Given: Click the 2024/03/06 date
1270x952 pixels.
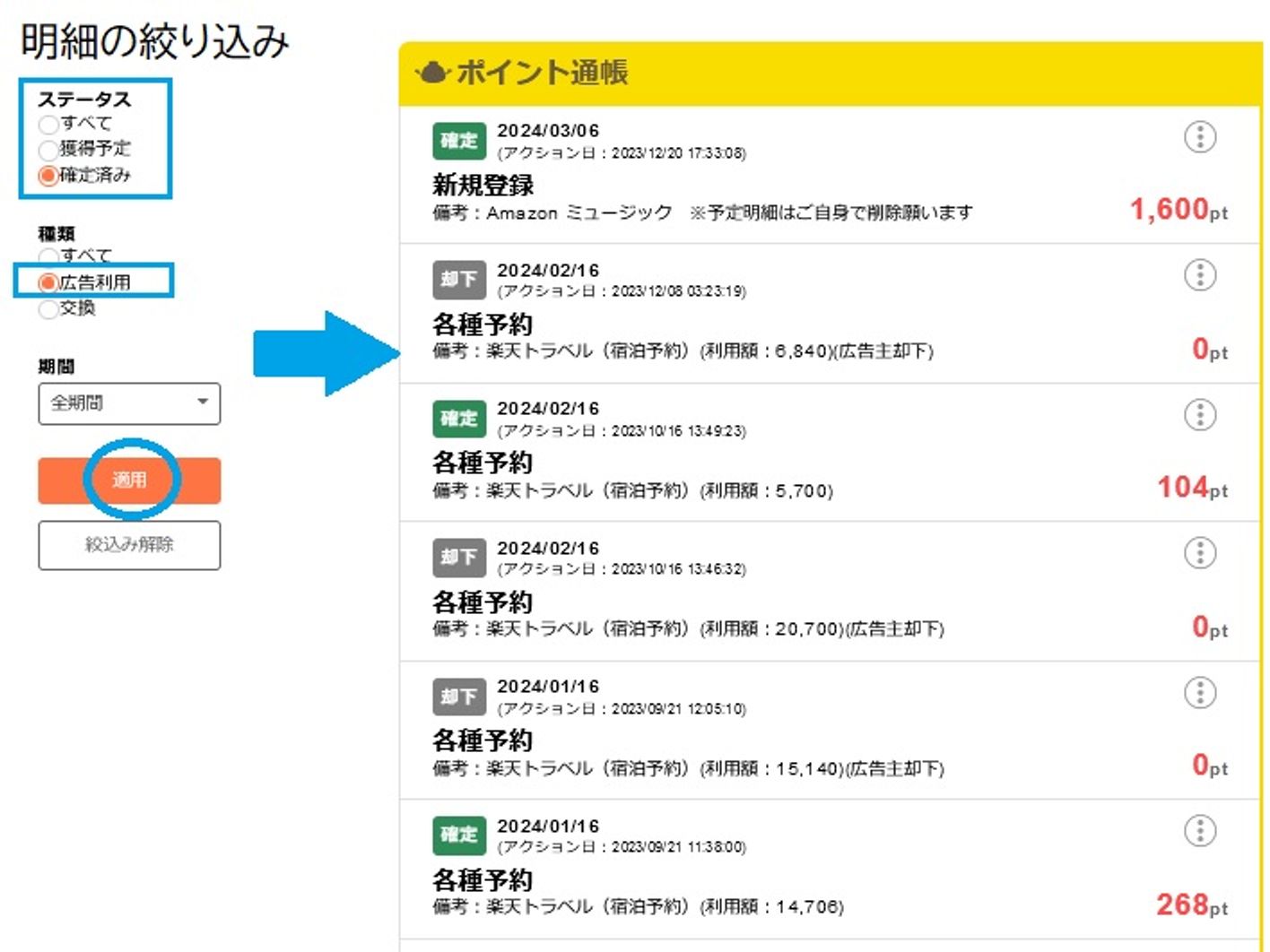Looking at the screenshot, I should pyautogui.click(x=548, y=131).
